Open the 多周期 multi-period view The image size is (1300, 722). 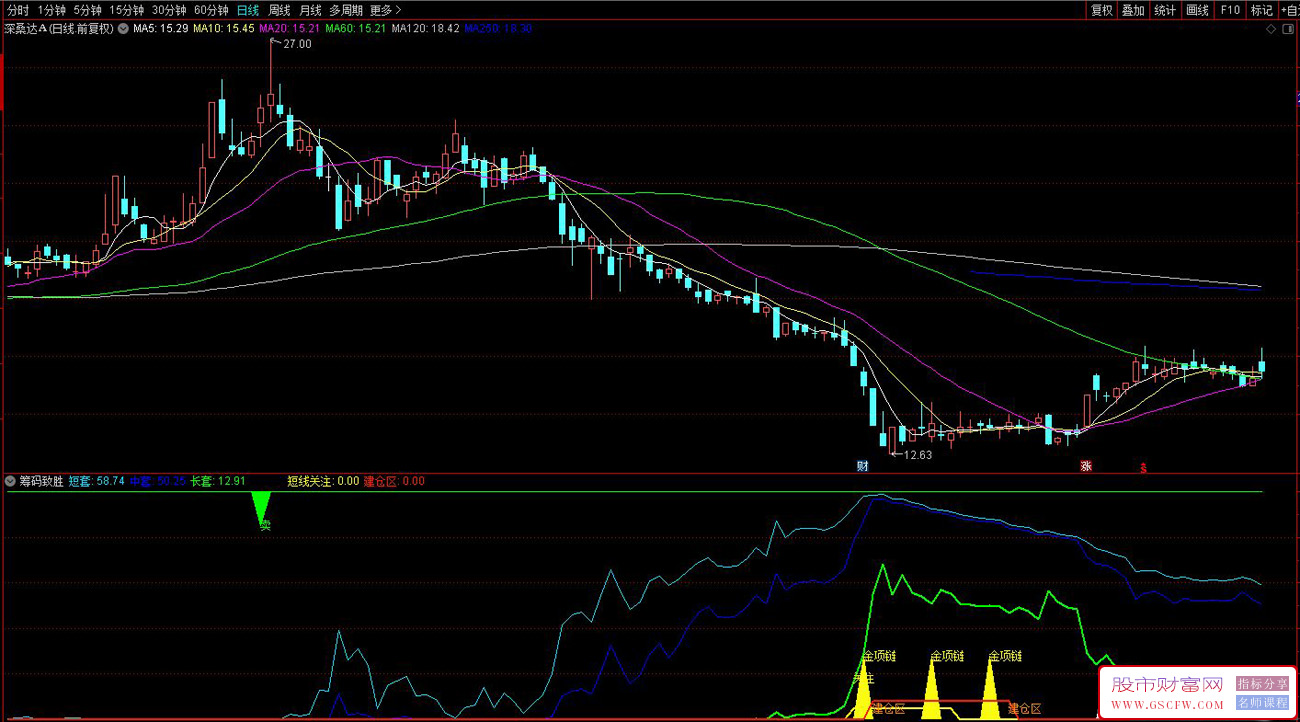click(346, 10)
